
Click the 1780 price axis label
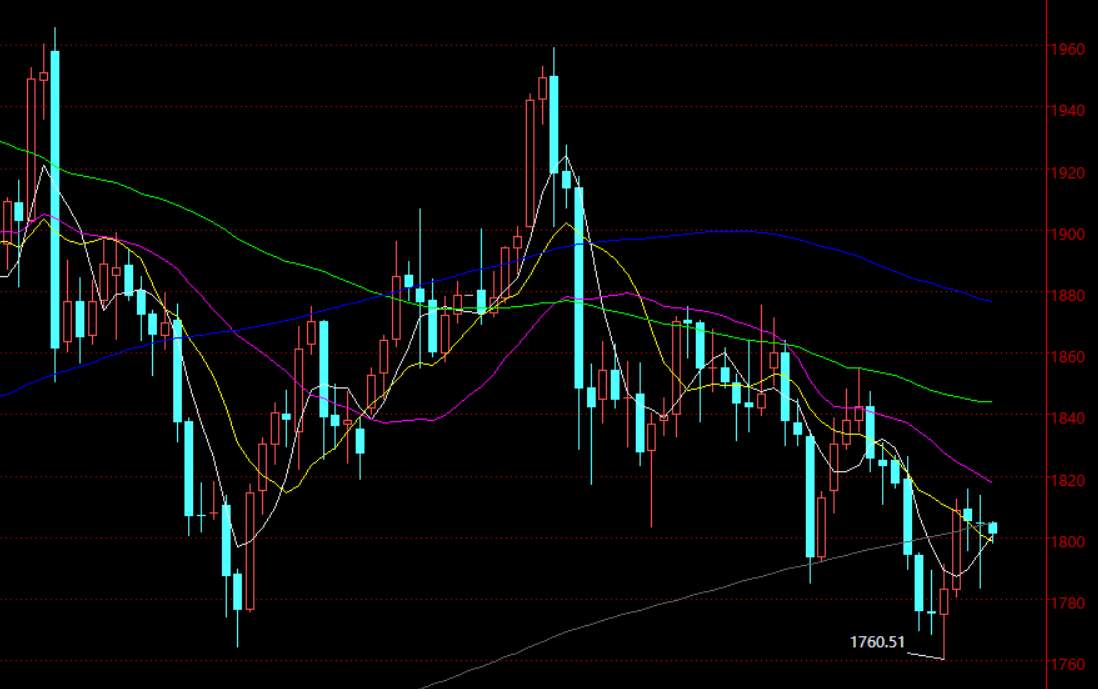tap(1068, 603)
